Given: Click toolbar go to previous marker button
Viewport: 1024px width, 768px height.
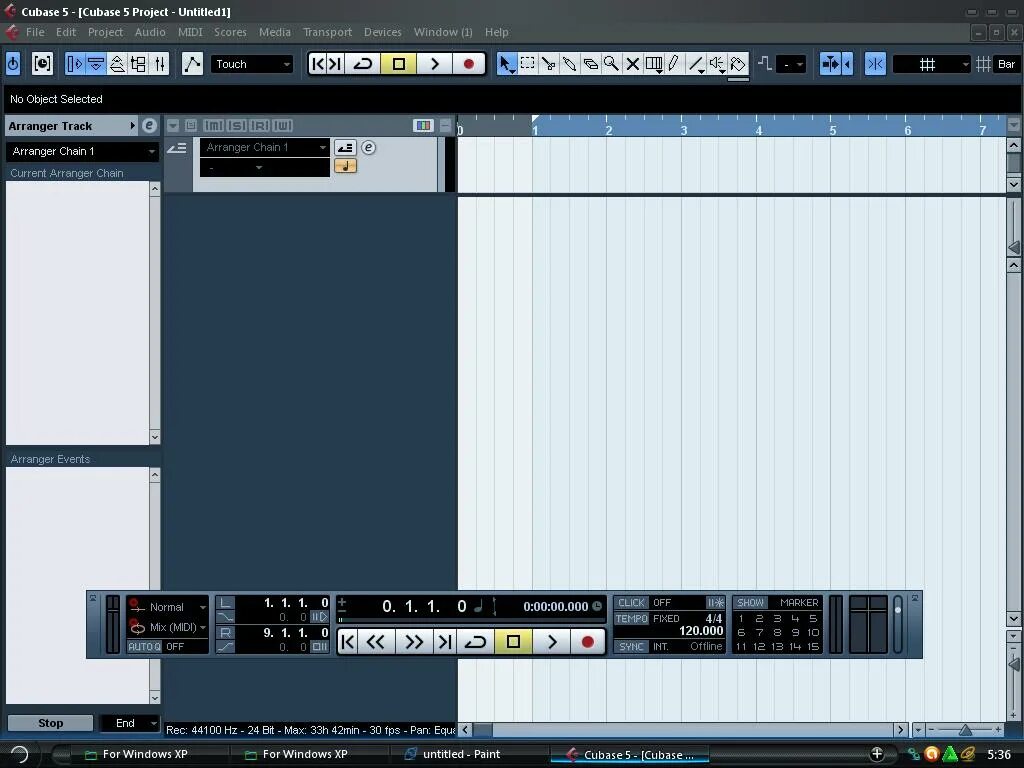Looking at the screenshot, I should [x=317, y=64].
